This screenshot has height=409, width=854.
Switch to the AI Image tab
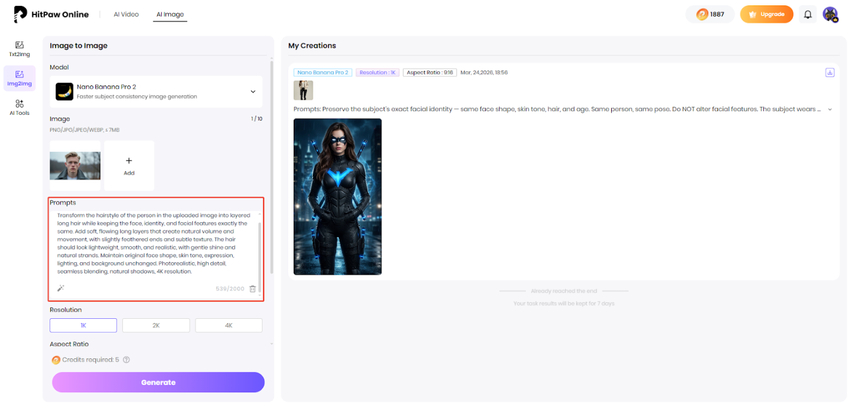pyautogui.click(x=170, y=15)
